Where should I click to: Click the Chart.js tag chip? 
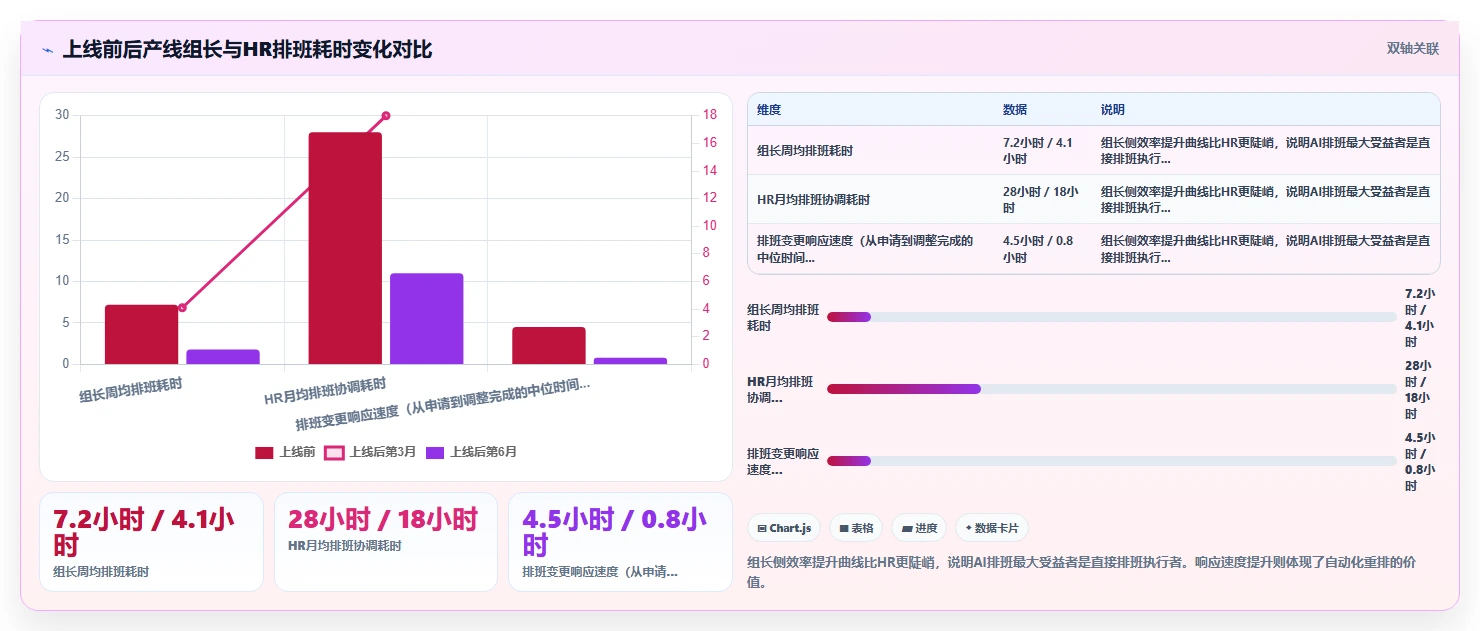pos(784,528)
